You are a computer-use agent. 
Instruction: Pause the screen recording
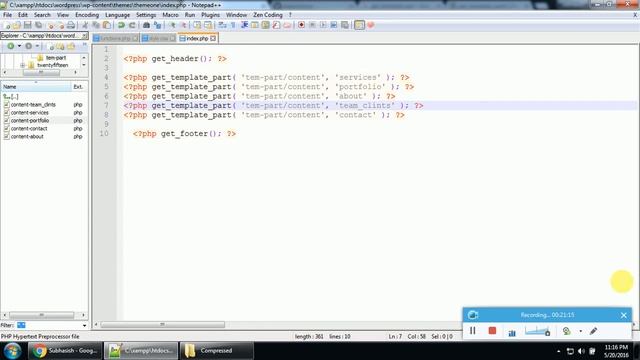473,331
